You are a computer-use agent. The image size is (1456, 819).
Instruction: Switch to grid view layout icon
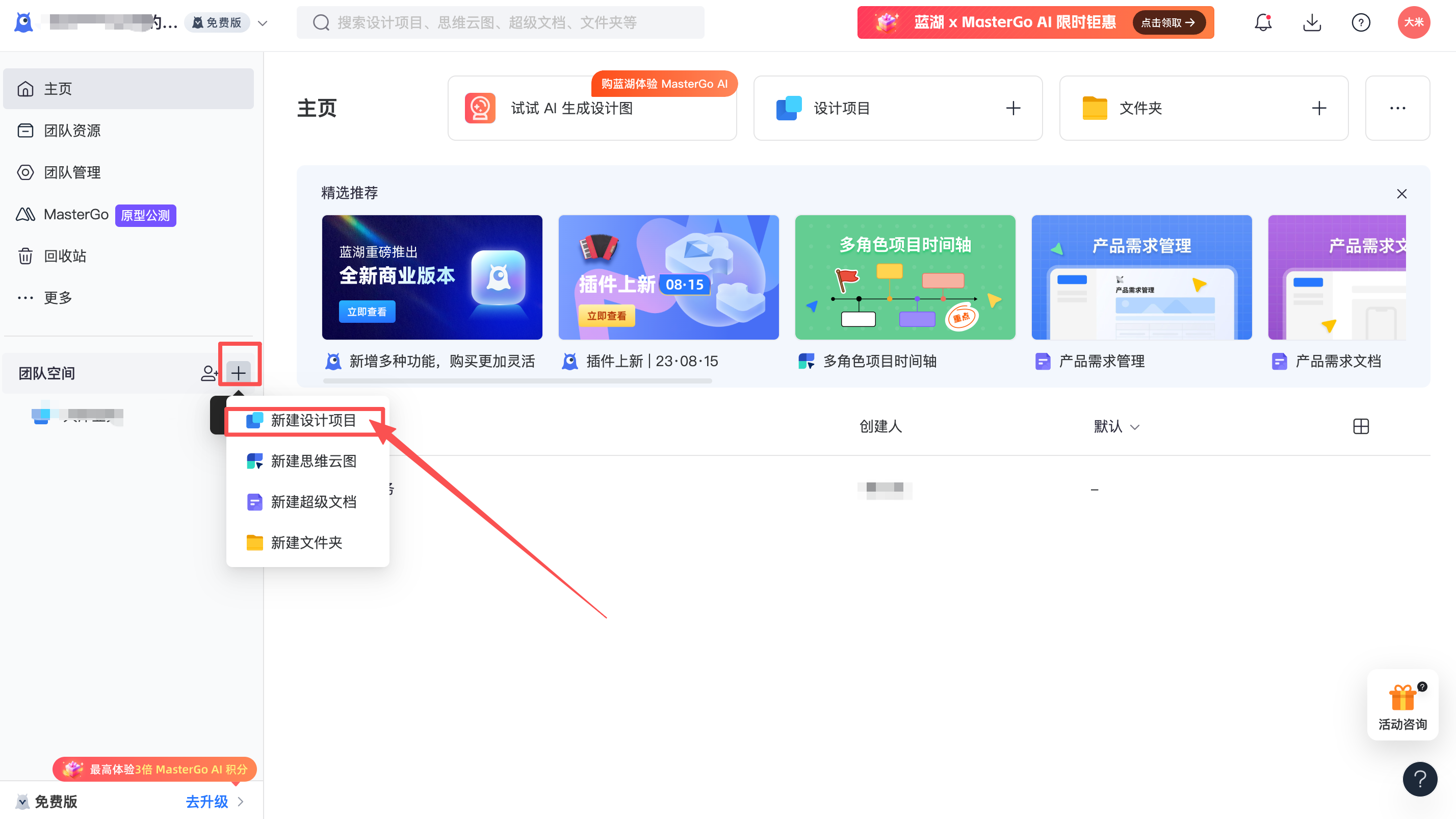coord(1361,426)
